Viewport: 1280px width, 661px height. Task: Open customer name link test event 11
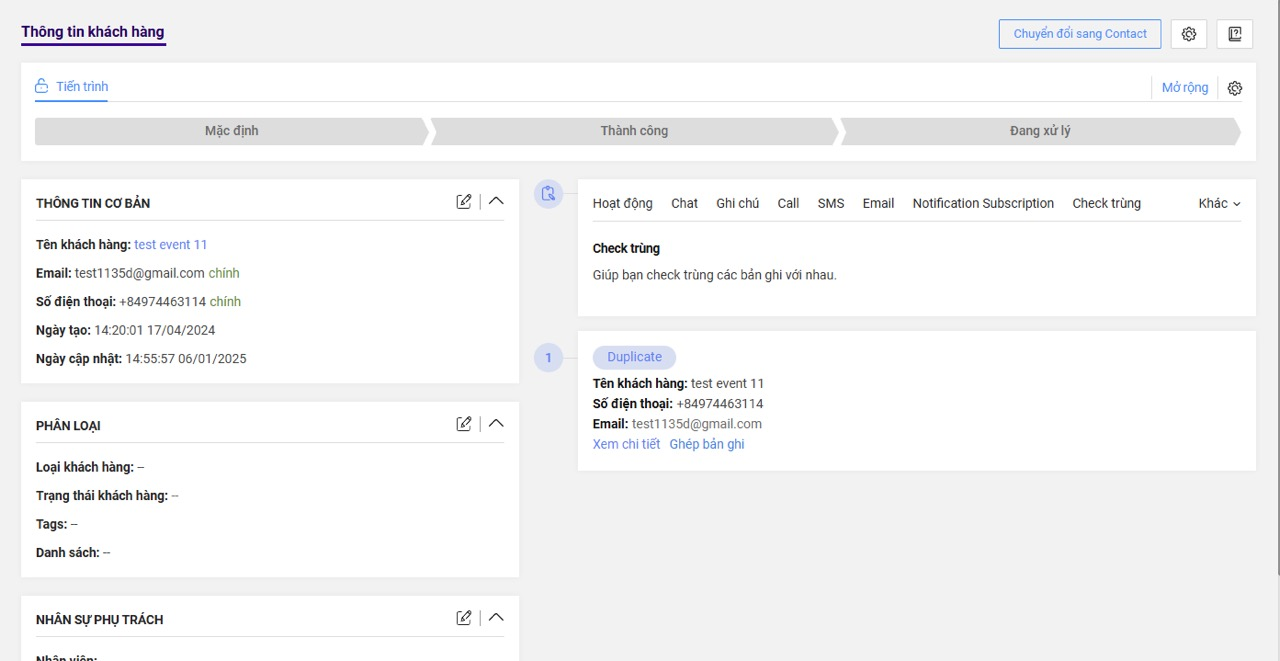171,244
